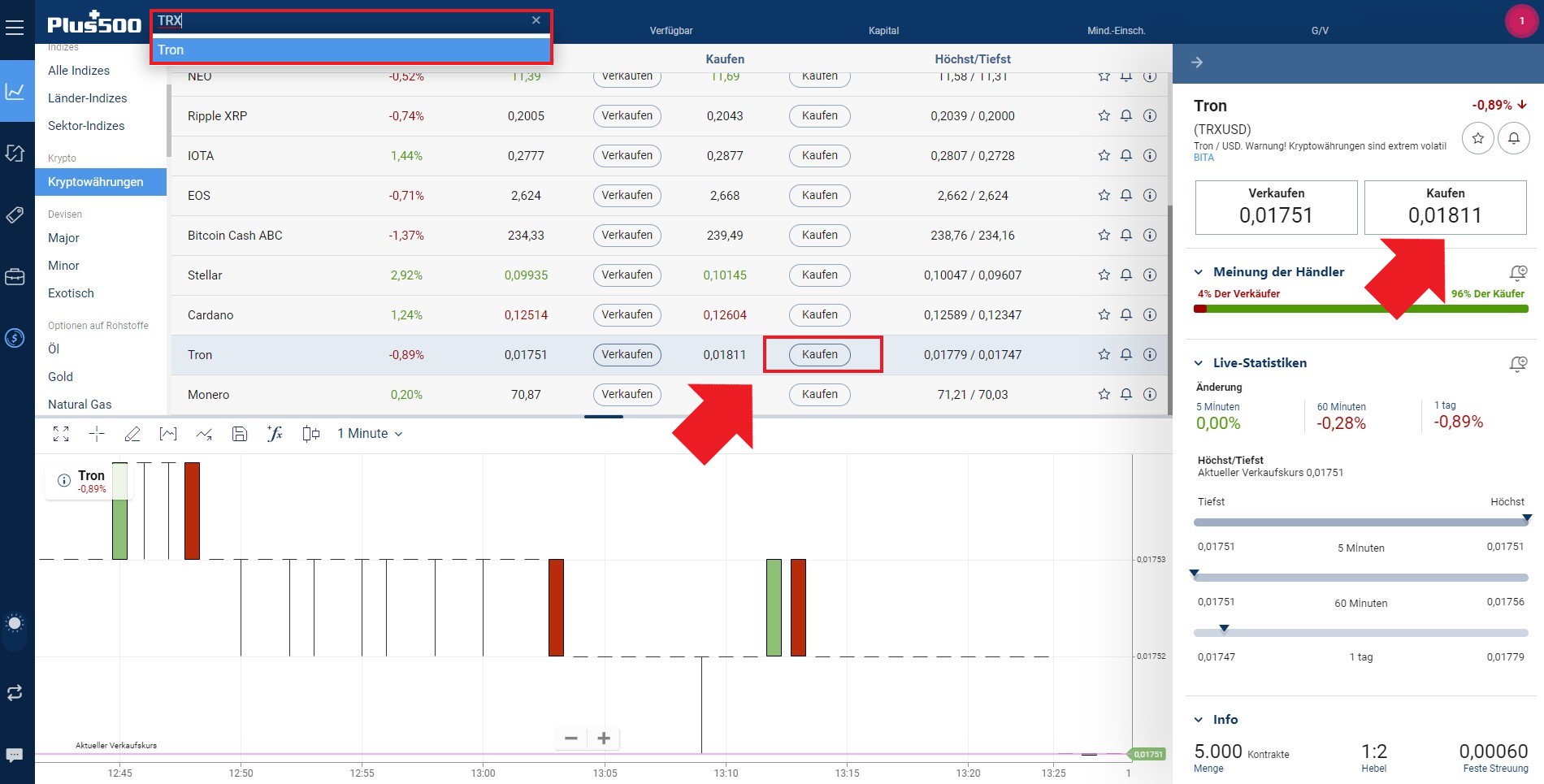Open the 1 Minute timeframe dropdown
This screenshot has width=1544, height=784.
click(370, 434)
